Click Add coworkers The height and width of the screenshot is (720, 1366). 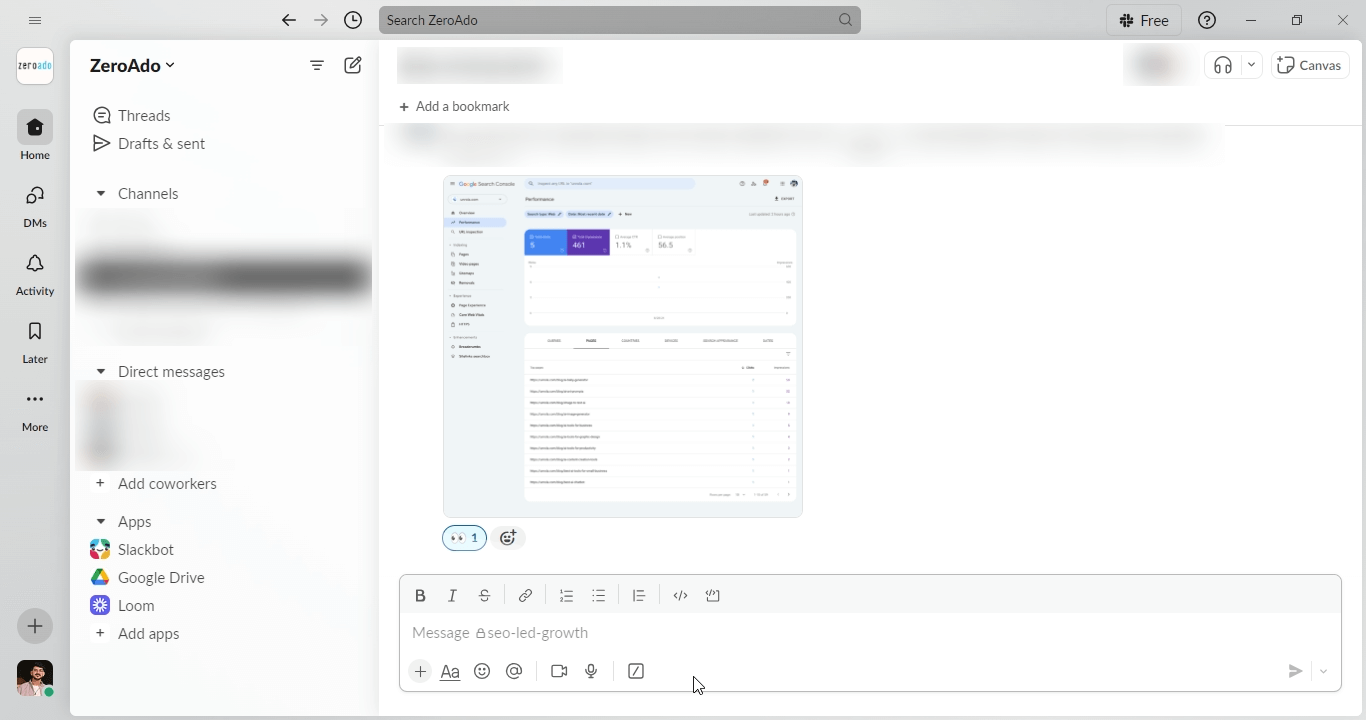pos(167,483)
